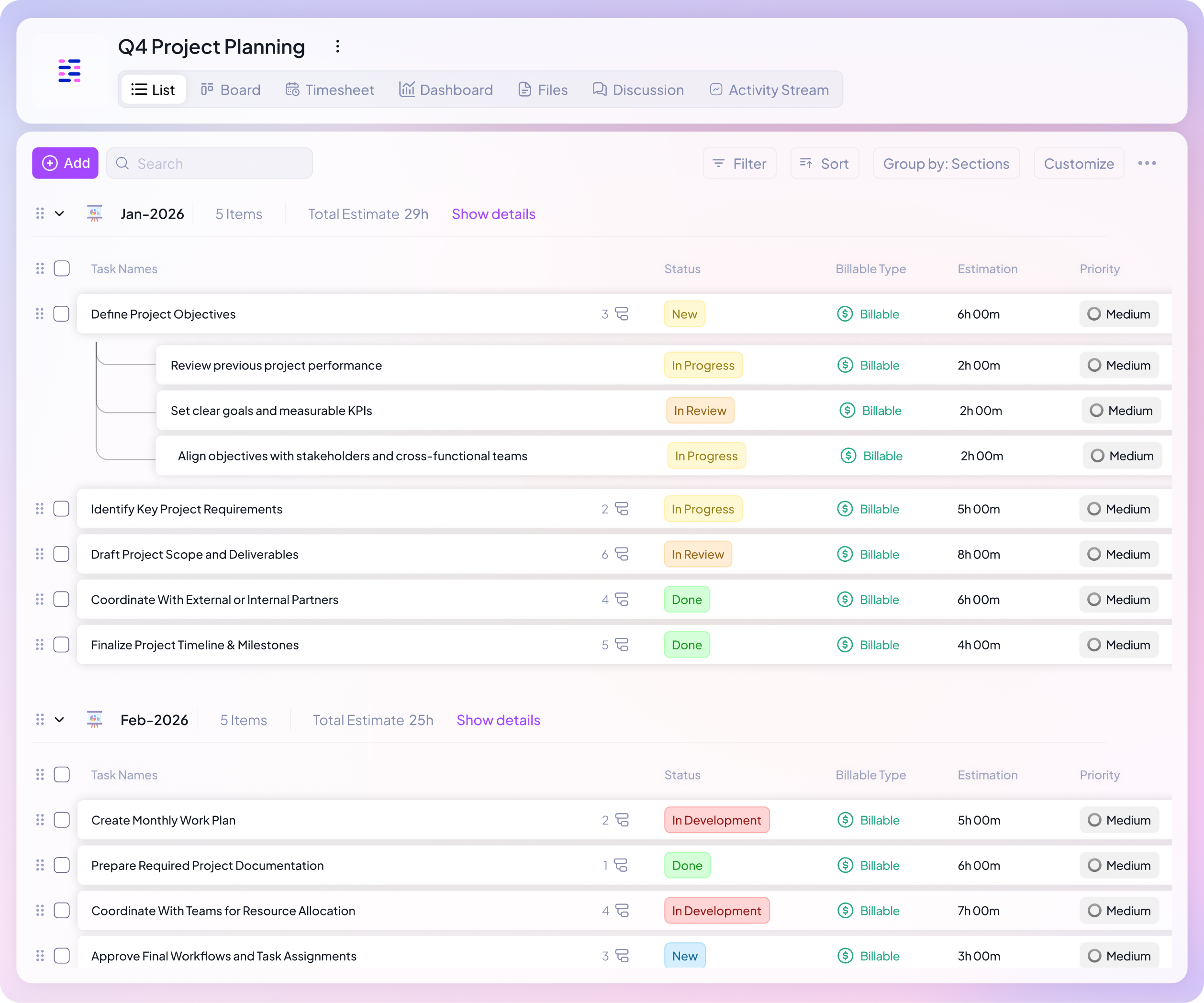Open the Q4 Project Planning options menu
1204x1003 pixels.
(x=338, y=46)
